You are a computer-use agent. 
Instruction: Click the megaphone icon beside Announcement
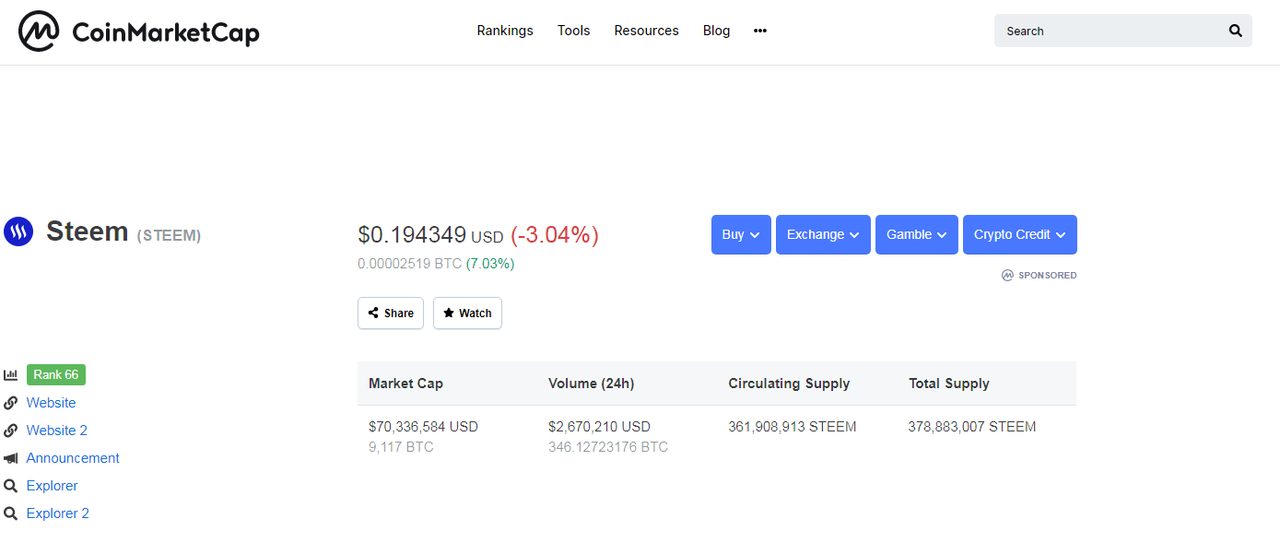10,458
